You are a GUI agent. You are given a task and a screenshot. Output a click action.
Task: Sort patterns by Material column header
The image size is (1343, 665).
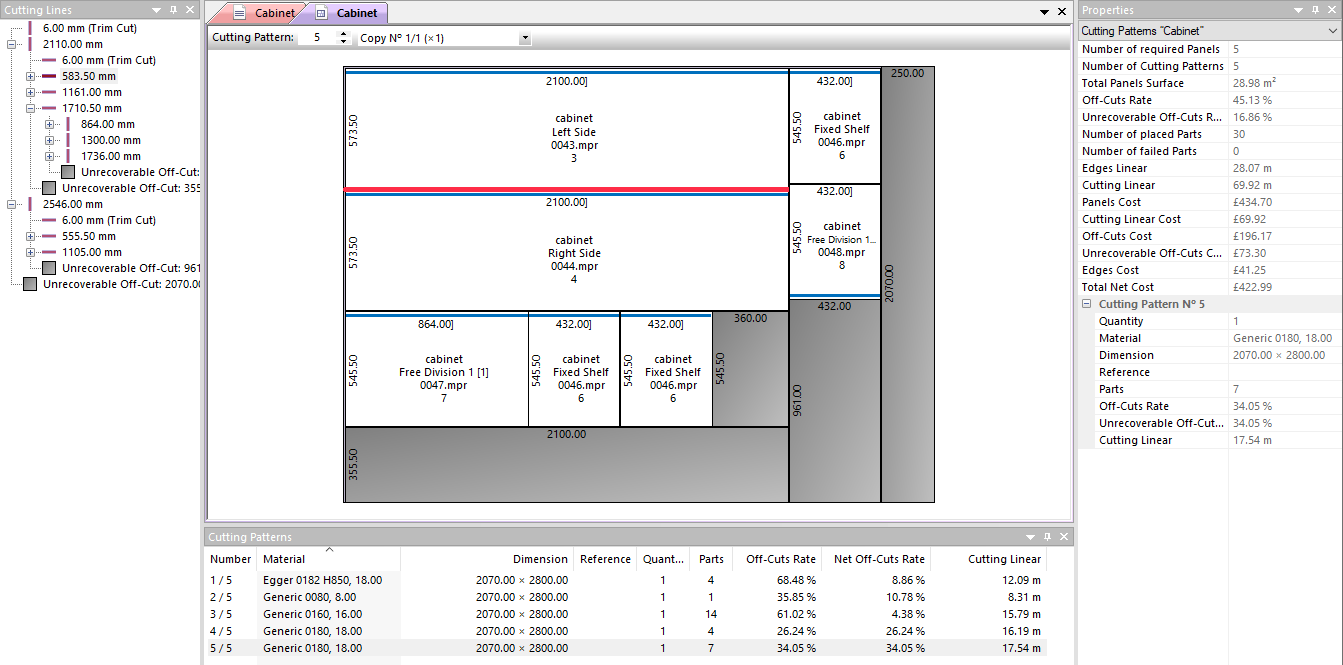pos(284,559)
